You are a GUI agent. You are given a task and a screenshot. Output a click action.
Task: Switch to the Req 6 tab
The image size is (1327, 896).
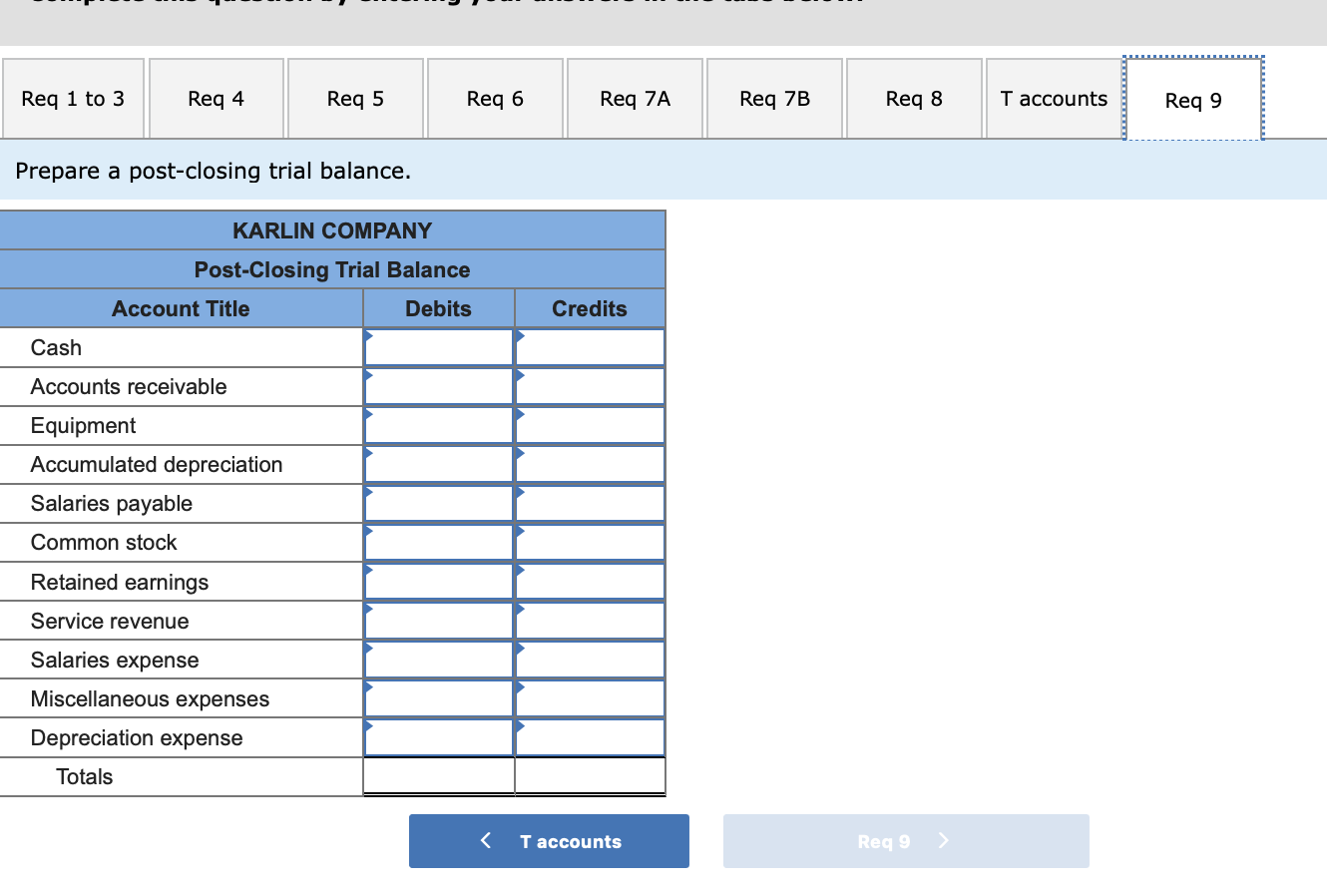click(x=495, y=98)
